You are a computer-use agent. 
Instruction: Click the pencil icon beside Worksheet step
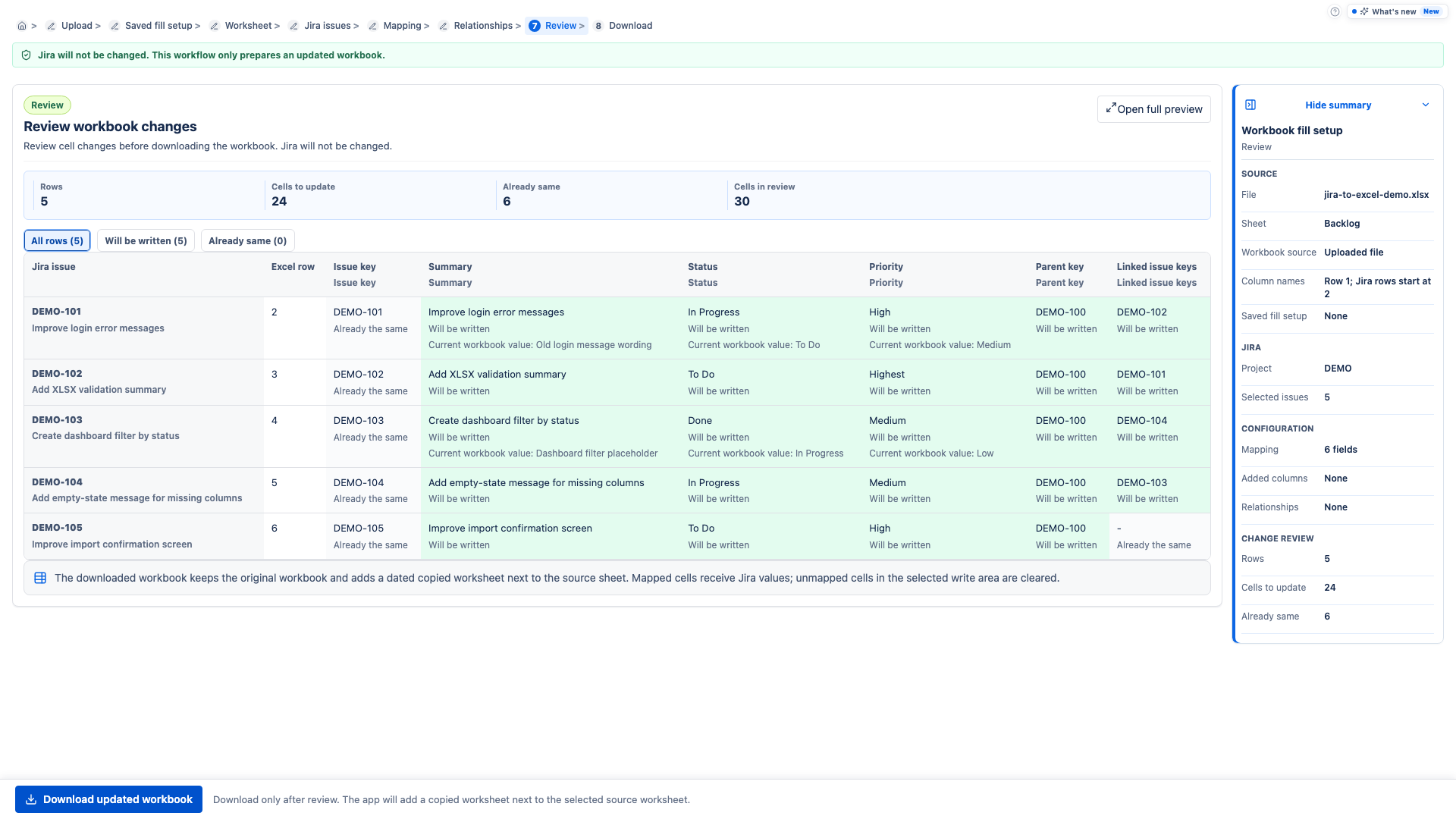click(215, 26)
